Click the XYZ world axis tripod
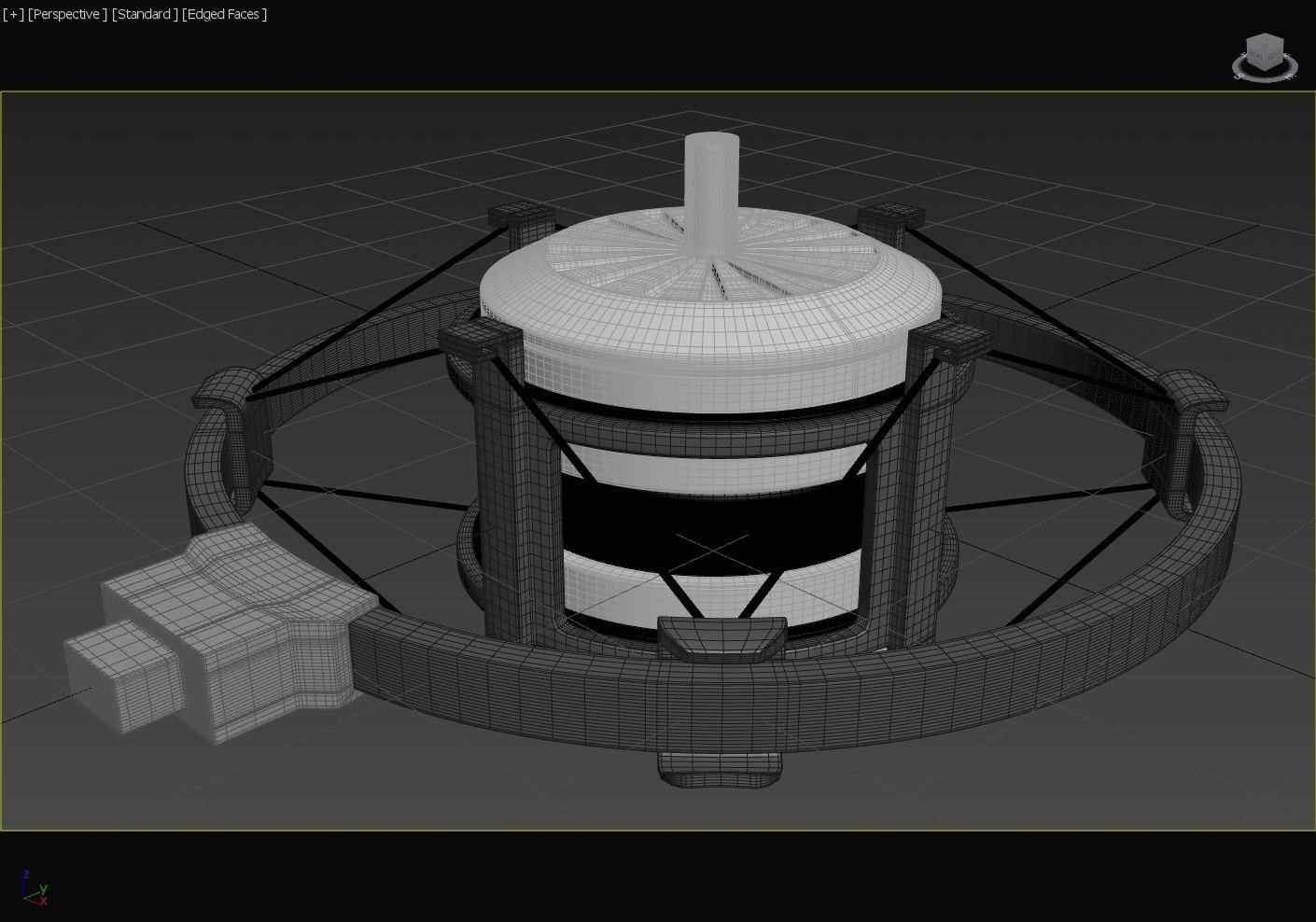The image size is (1316, 922). pyautogui.click(x=35, y=888)
